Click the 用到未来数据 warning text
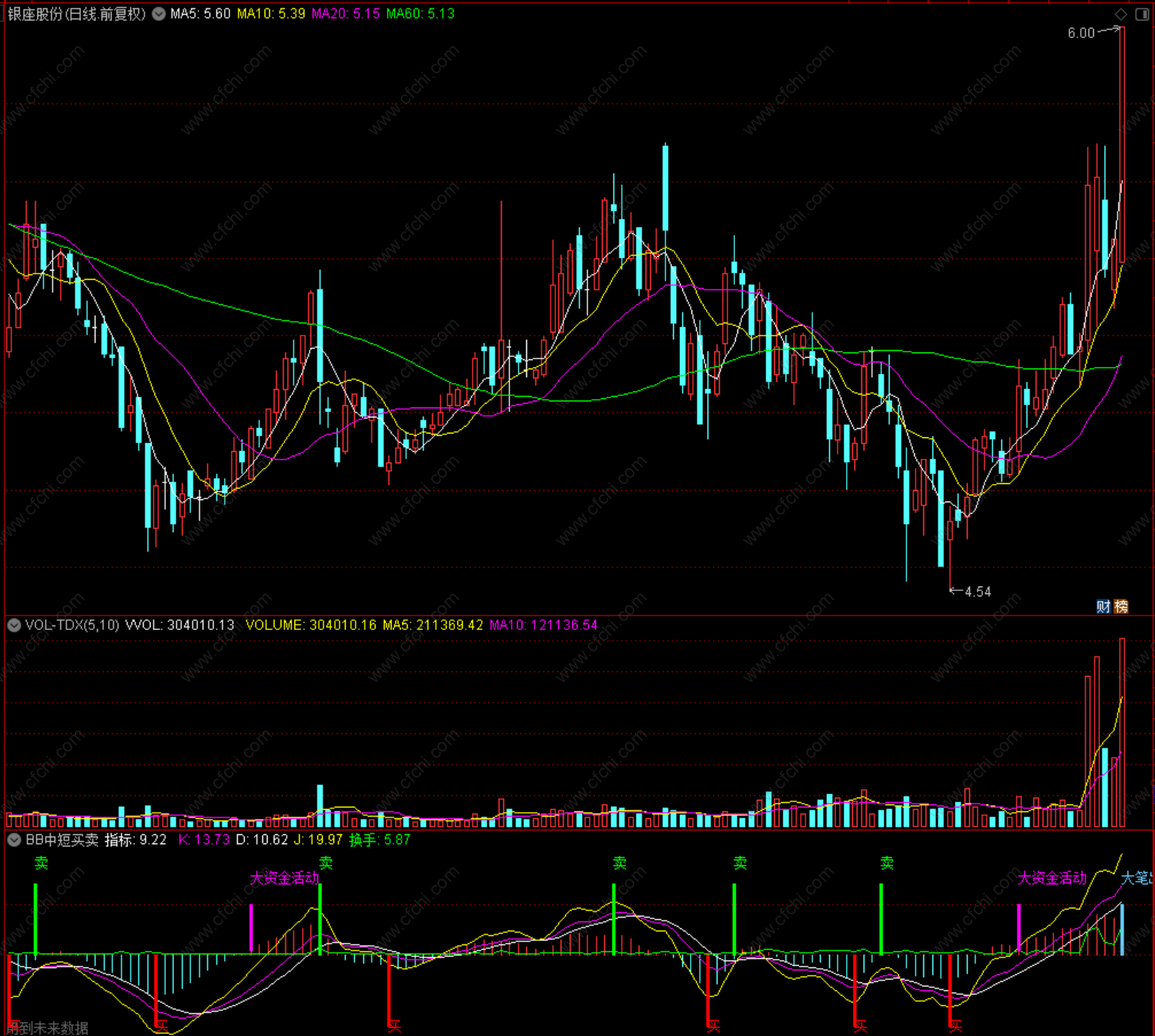Screen dimensions: 1155x1036 pyautogui.click(x=48, y=1028)
